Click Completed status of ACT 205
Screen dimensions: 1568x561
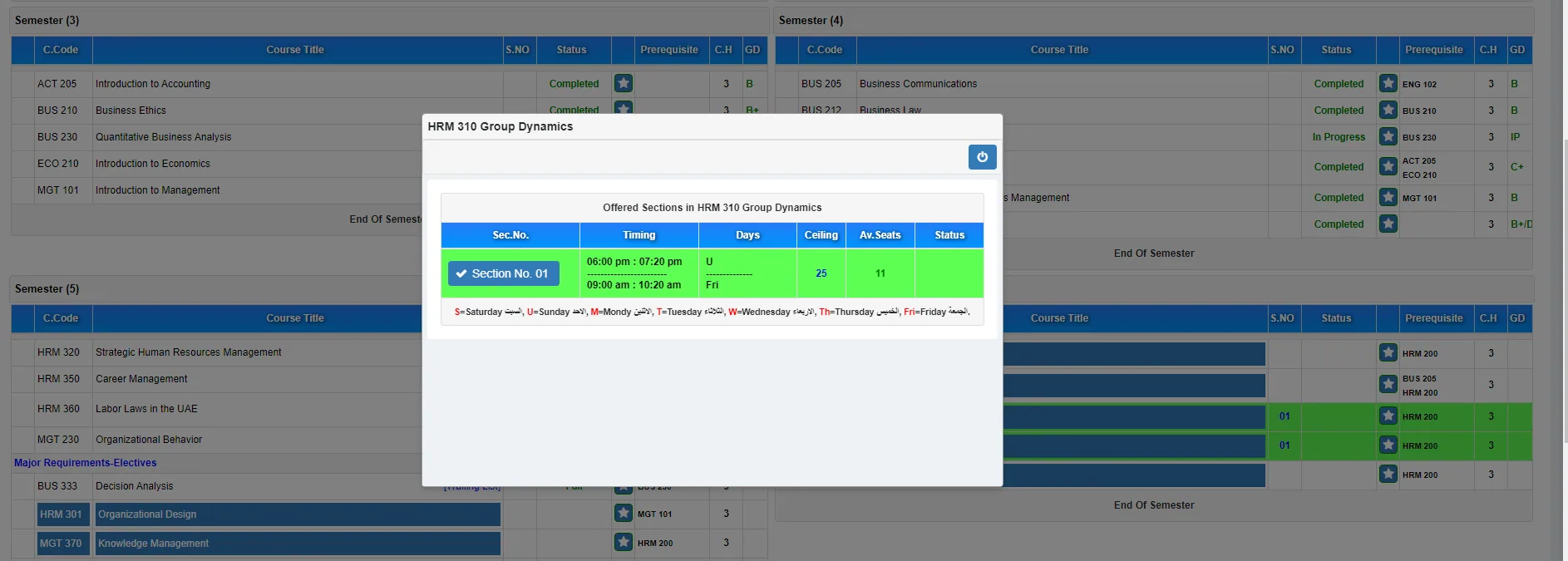pos(574,84)
